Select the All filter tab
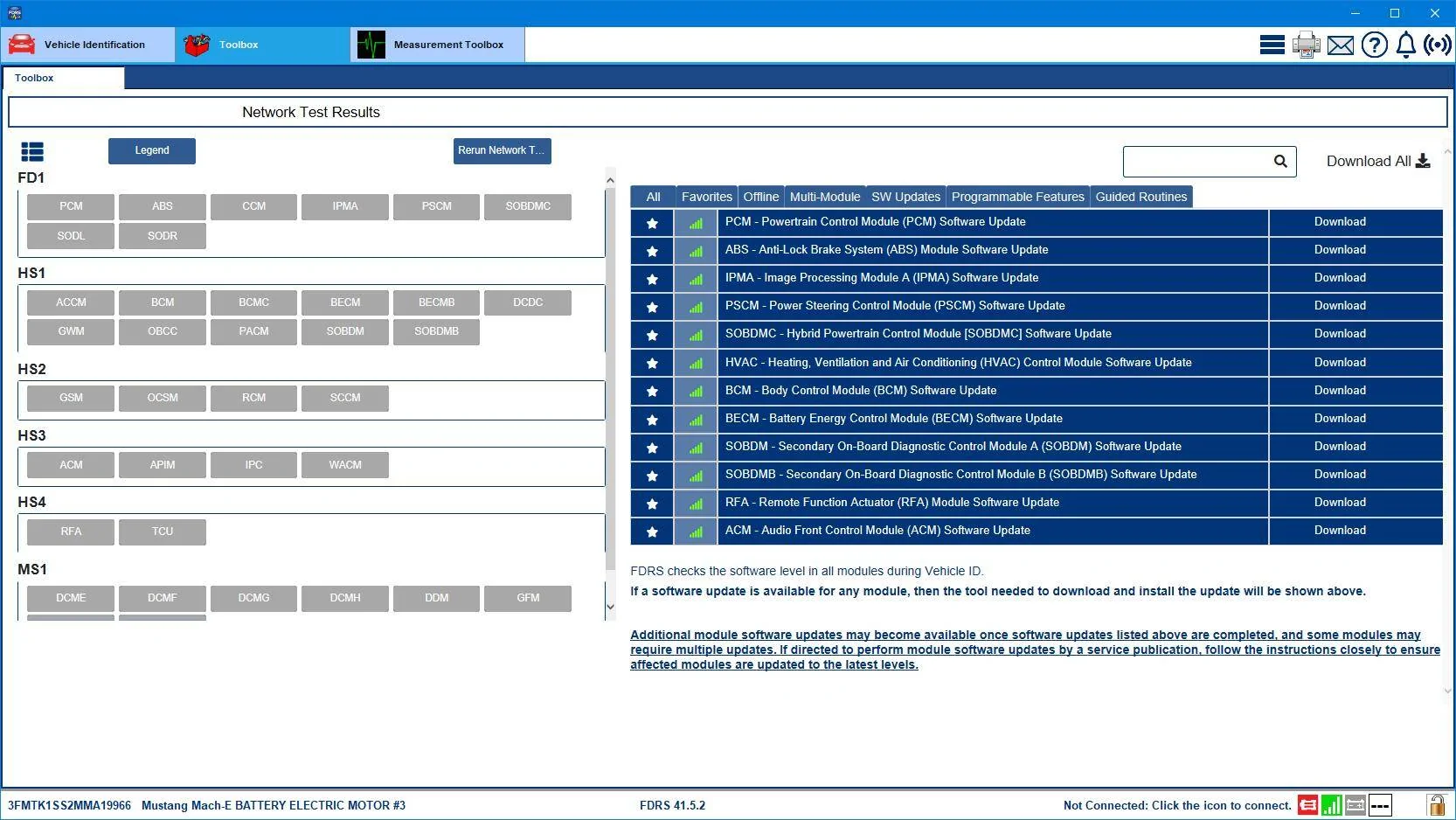The height and width of the screenshot is (820, 1456). point(653,197)
